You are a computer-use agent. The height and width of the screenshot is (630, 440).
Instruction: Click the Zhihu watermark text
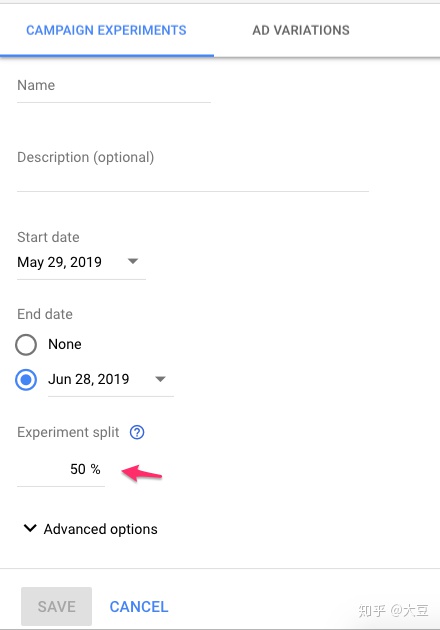tap(393, 611)
